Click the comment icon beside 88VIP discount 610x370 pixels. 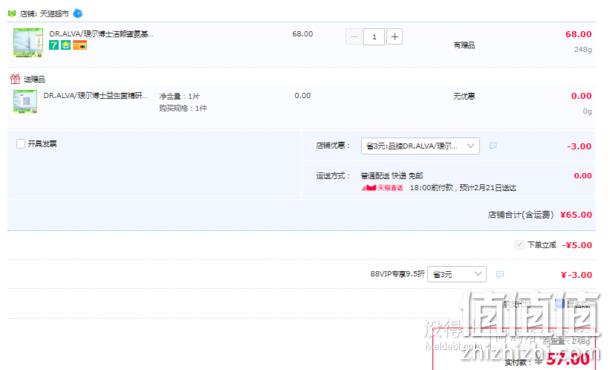coord(500,275)
